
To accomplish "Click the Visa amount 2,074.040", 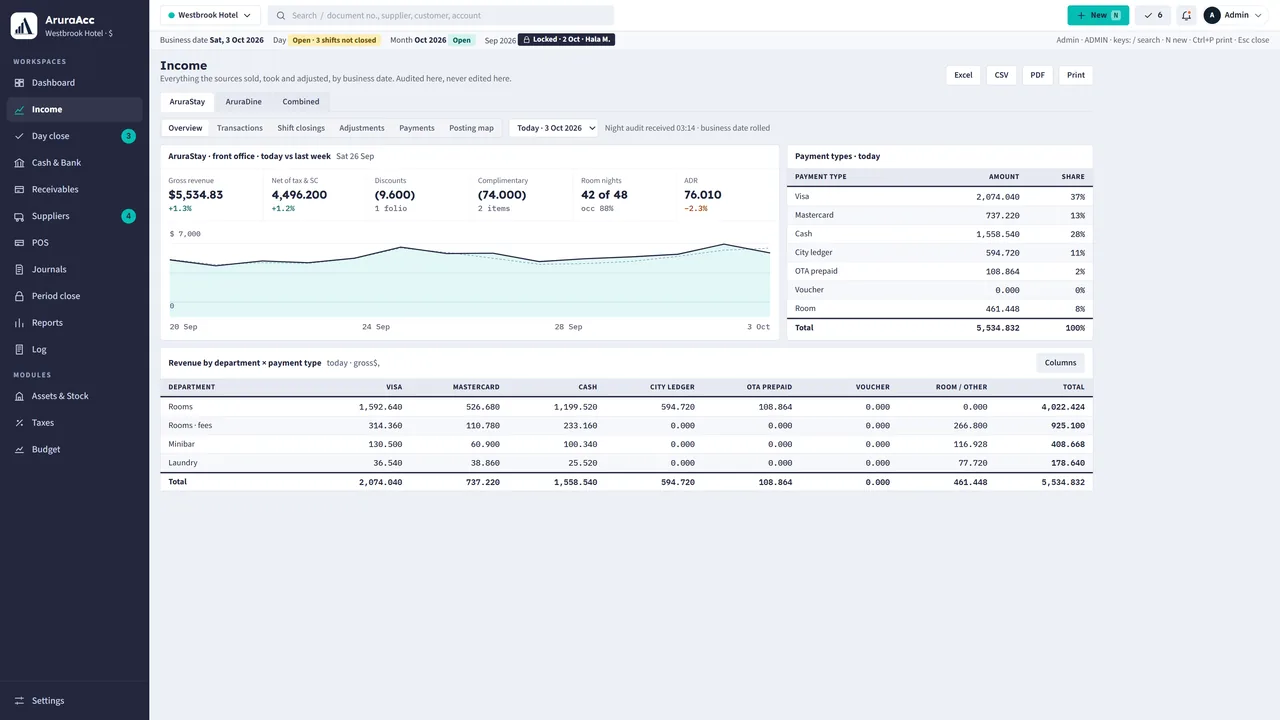I will click(998, 197).
